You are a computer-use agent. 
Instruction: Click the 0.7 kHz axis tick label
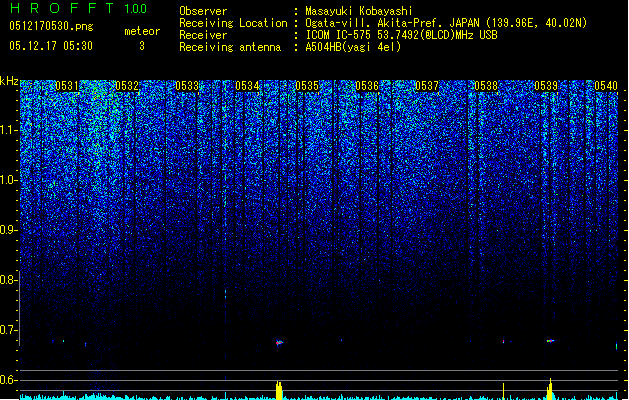pos(6,330)
